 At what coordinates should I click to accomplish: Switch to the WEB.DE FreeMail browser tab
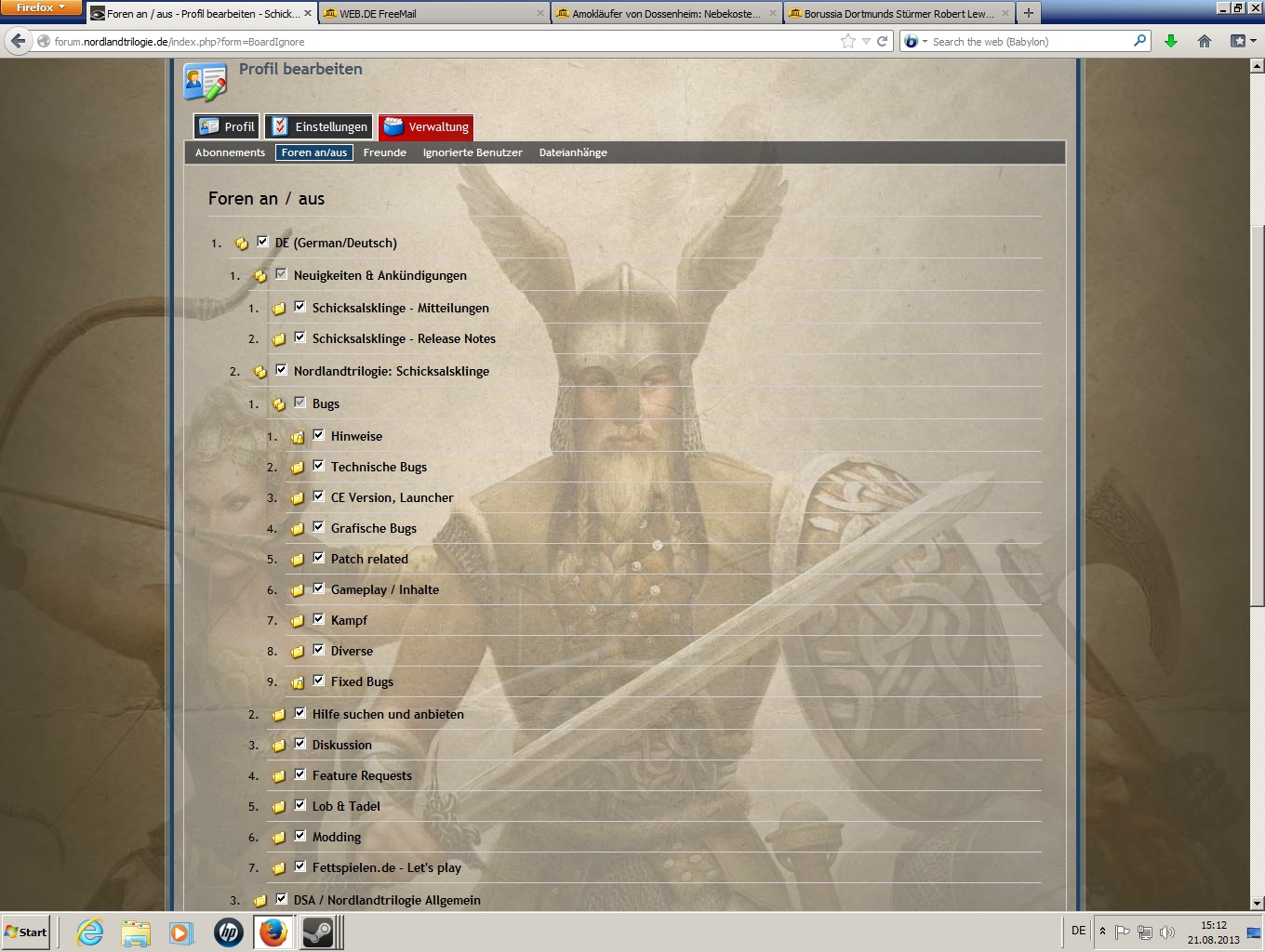434,13
